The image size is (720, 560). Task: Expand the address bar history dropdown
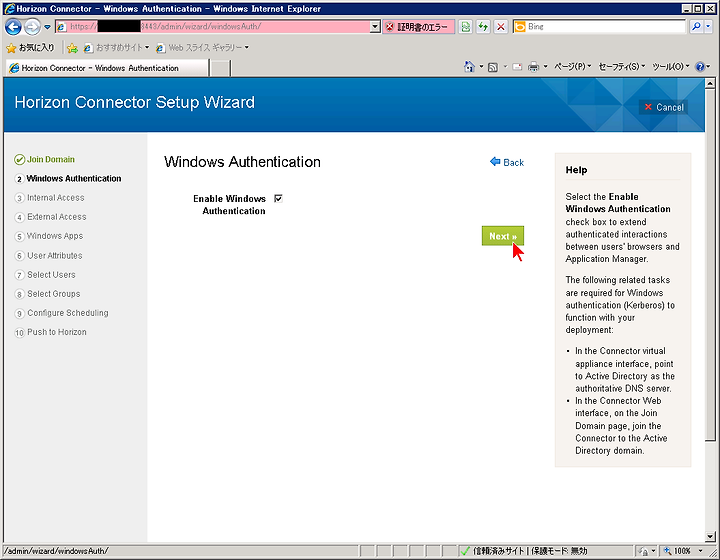click(375, 27)
